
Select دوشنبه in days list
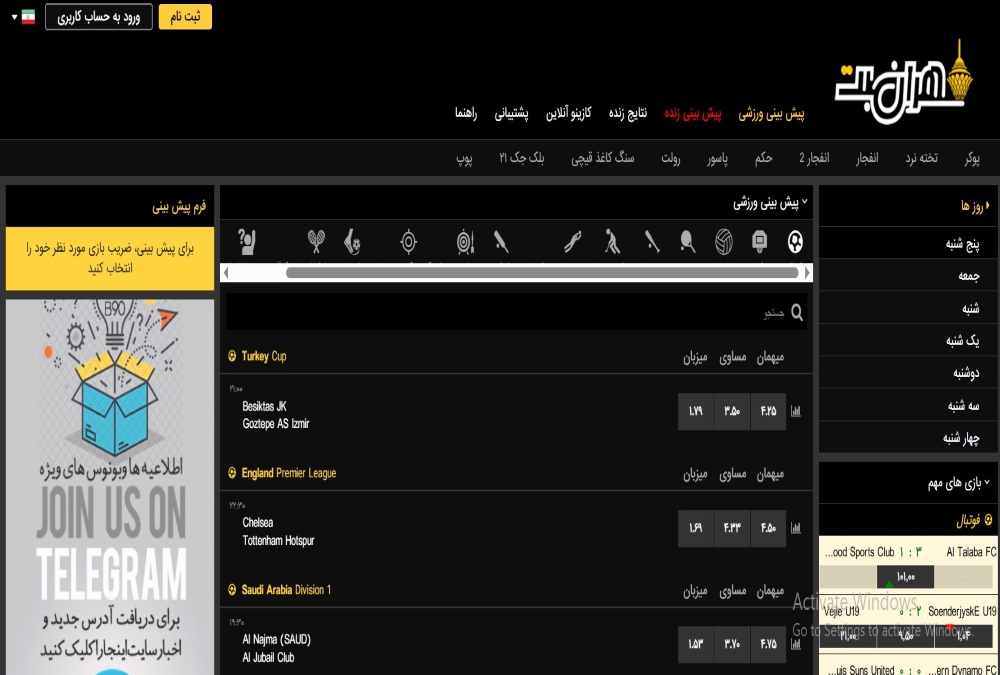(x=908, y=373)
